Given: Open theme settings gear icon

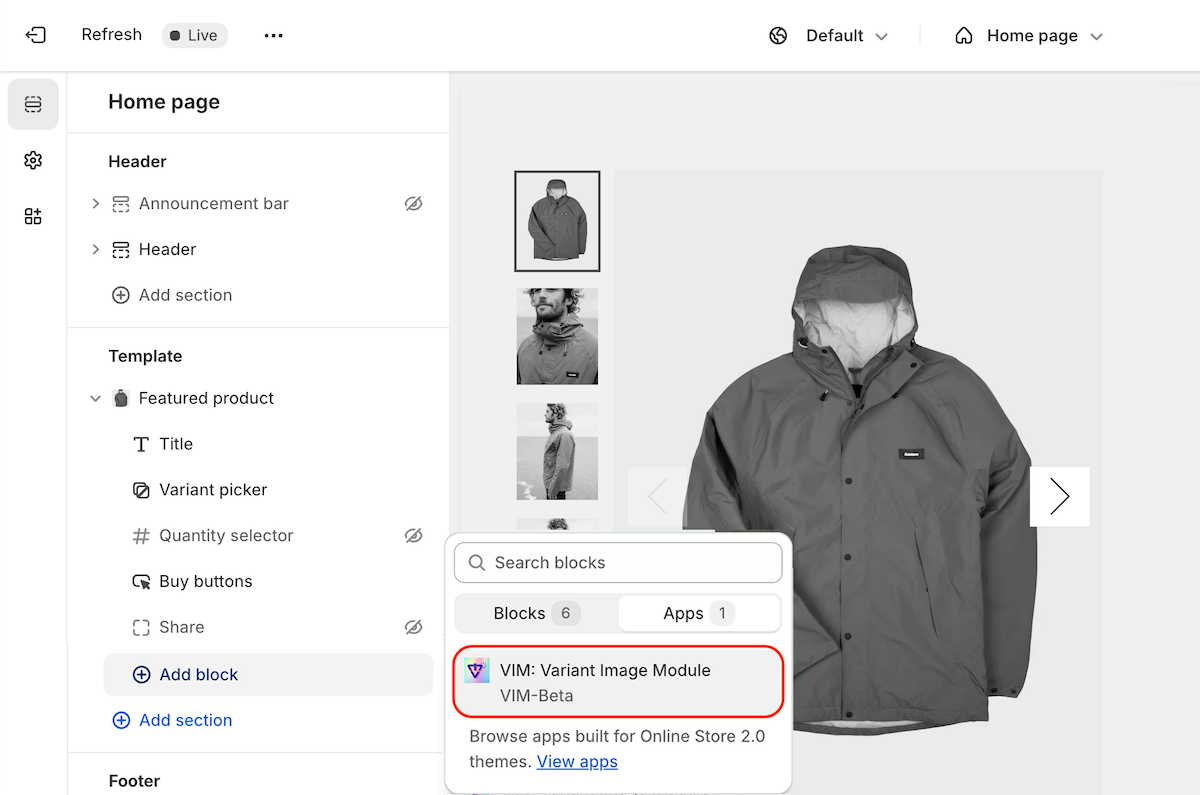Looking at the screenshot, I should point(33,160).
